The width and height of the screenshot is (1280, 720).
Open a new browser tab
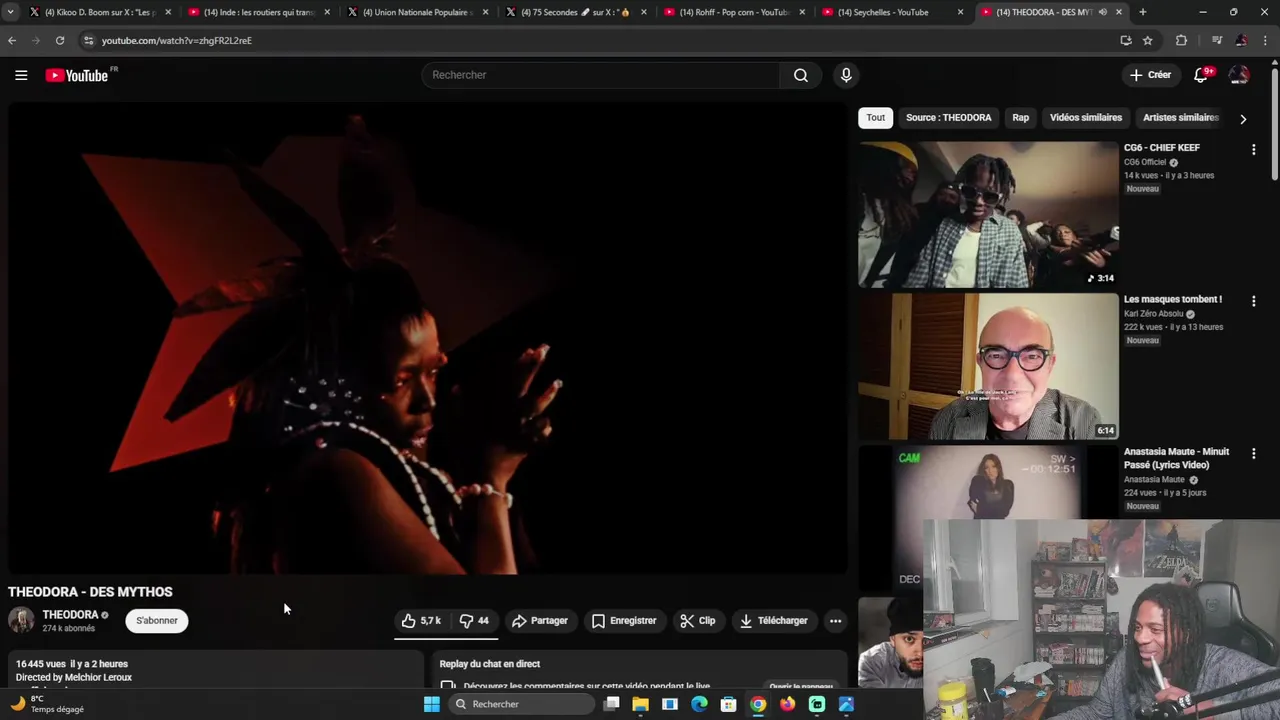click(x=1143, y=12)
